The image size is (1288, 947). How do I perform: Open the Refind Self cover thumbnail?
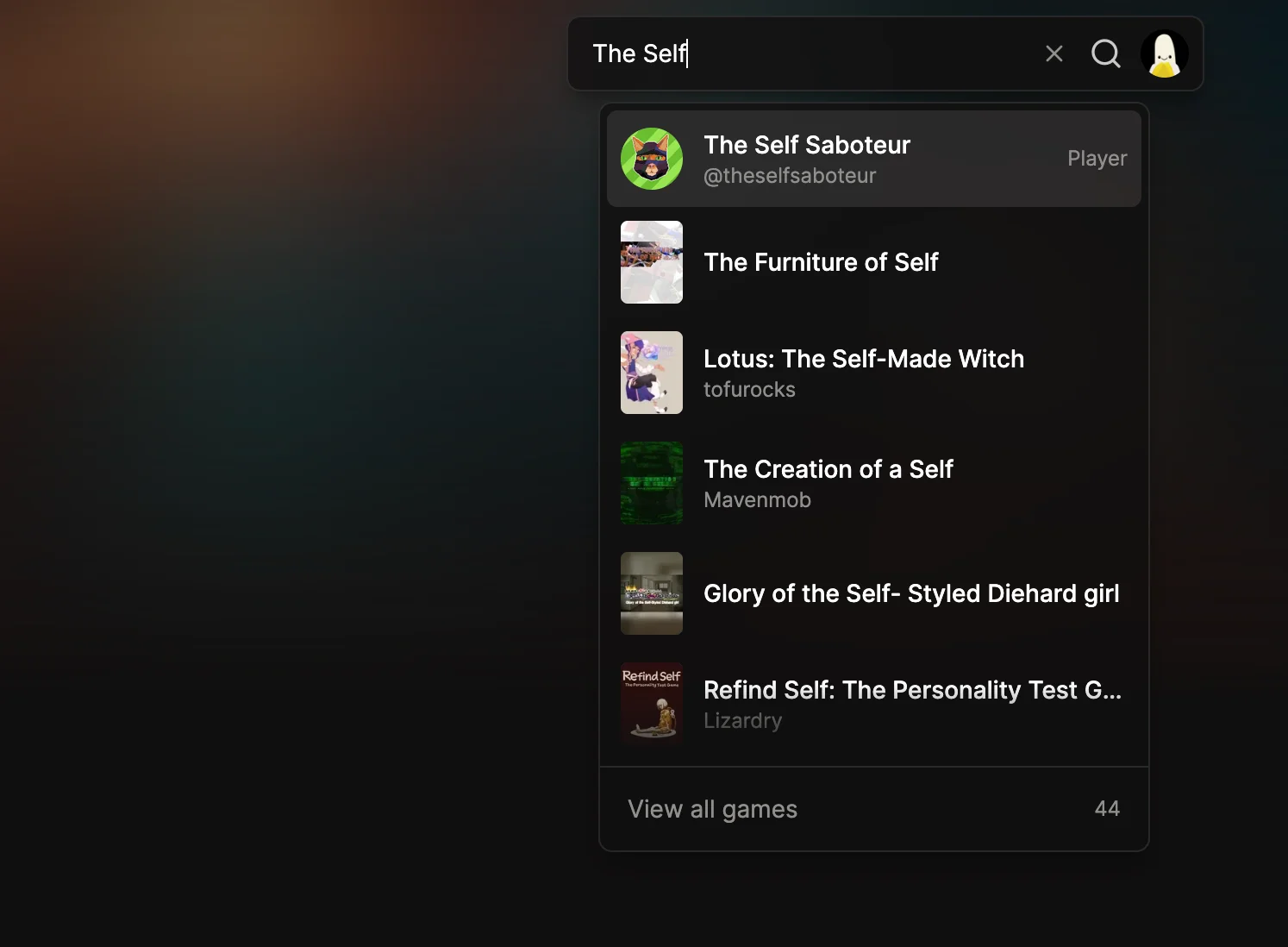pos(652,704)
